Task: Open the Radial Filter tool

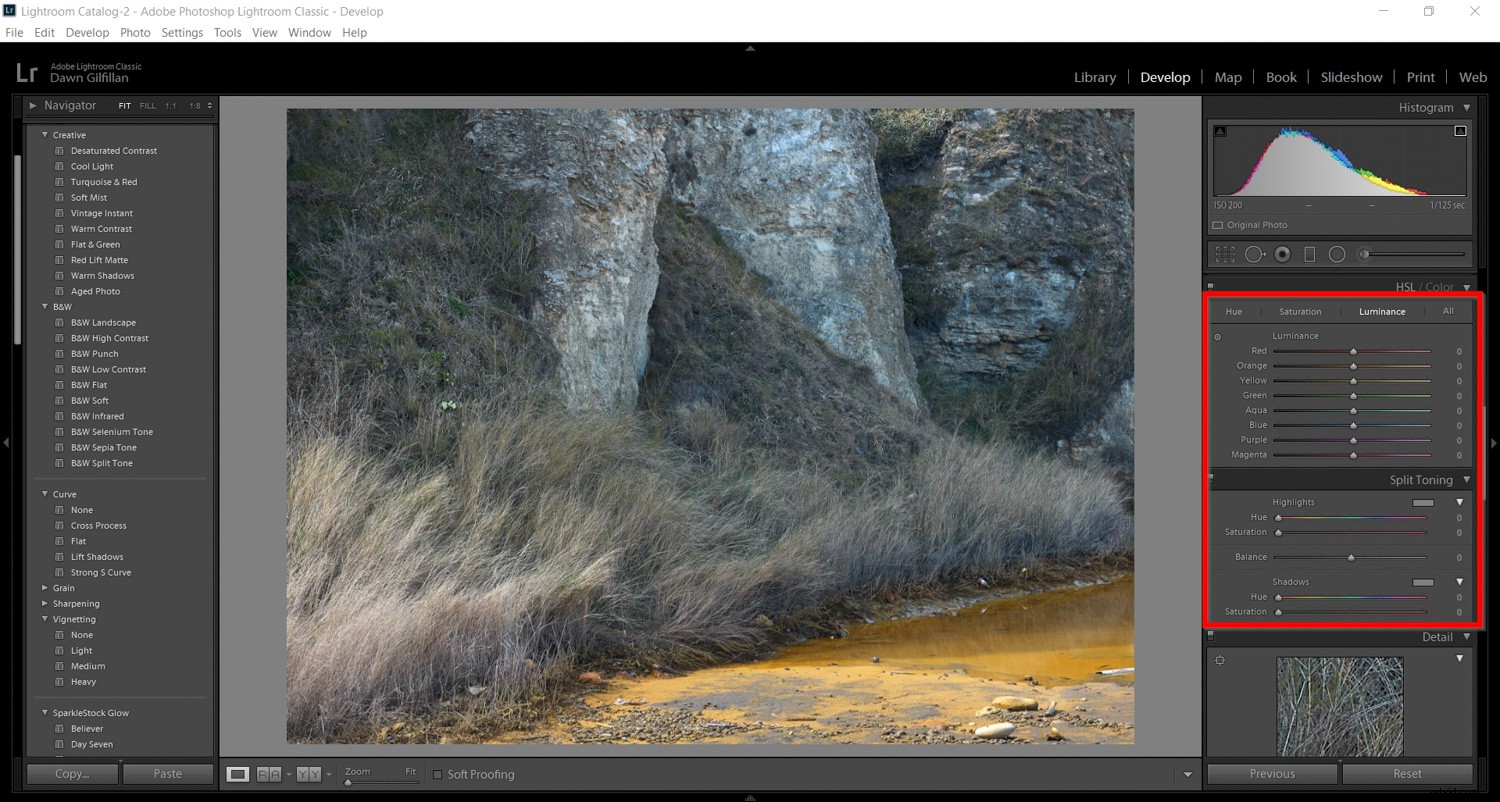Action: (x=1337, y=253)
